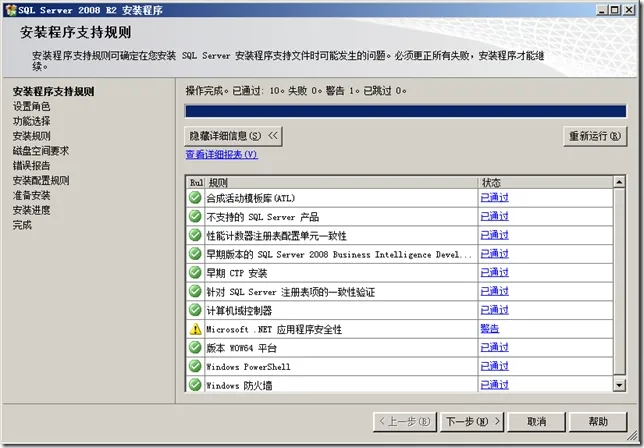The width and height of the screenshot is (644, 448).
Task: Open 警告 link for Microsoft .NET 应用程序安全性
Action: [490, 329]
